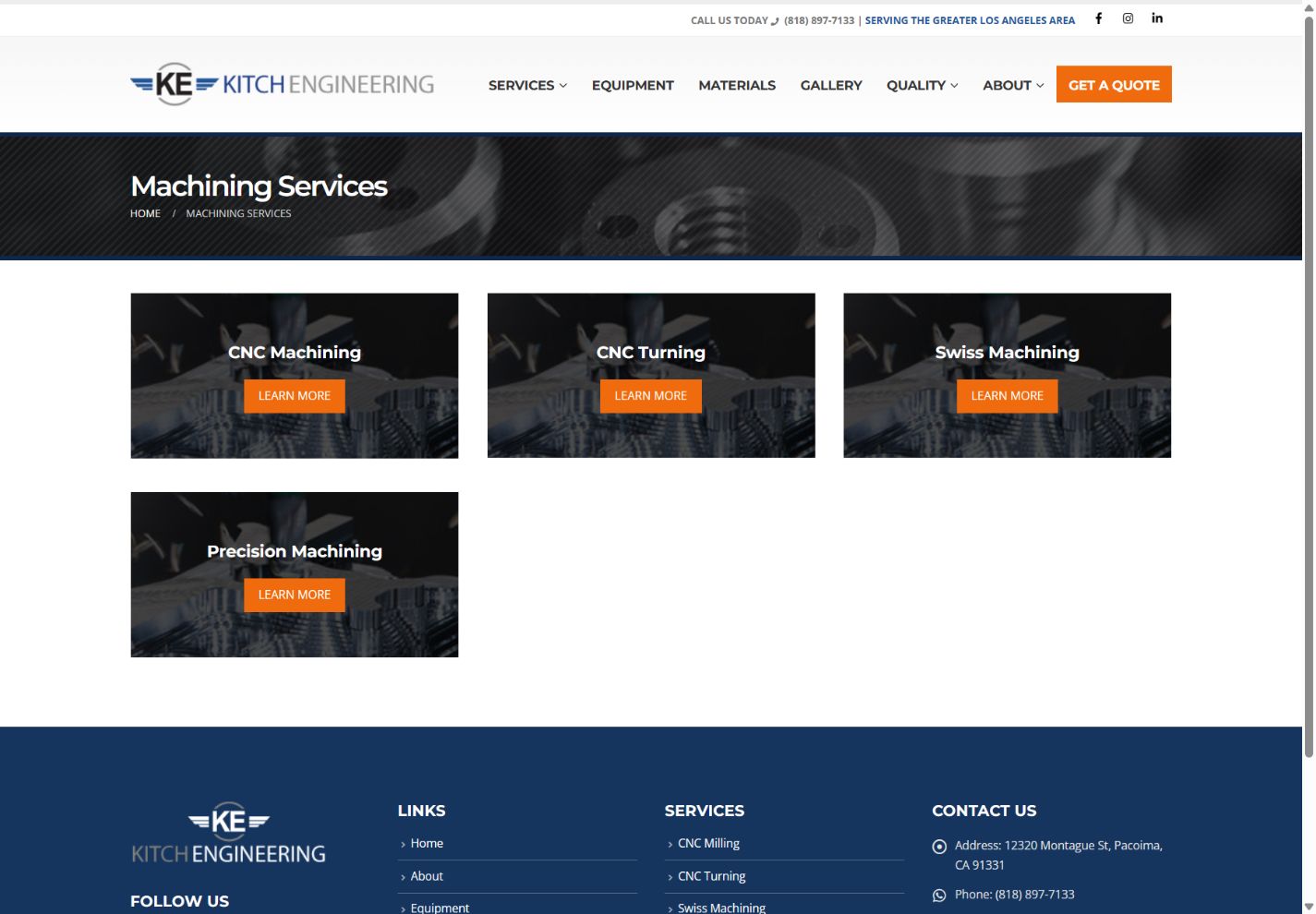
Task: Open the Gallery menu item
Action: point(831,85)
